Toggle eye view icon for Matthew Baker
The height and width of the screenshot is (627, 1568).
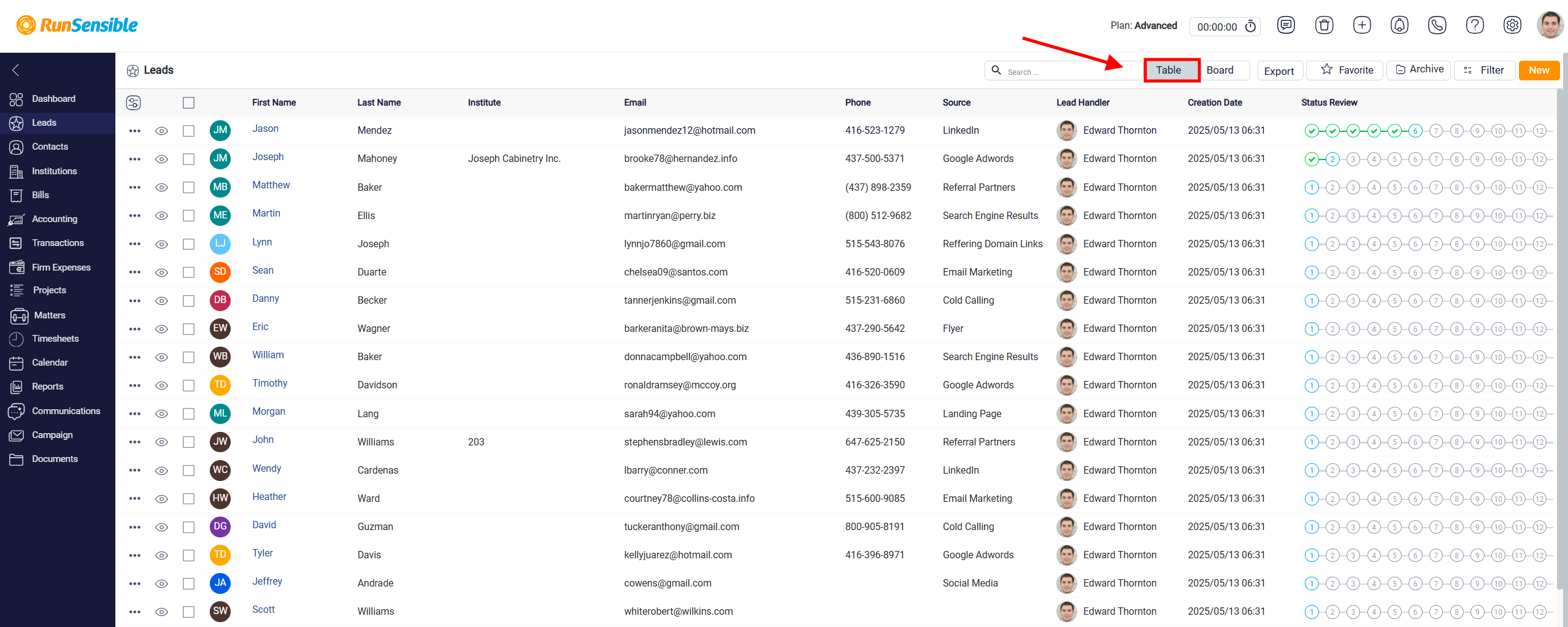click(x=161, y=187)
